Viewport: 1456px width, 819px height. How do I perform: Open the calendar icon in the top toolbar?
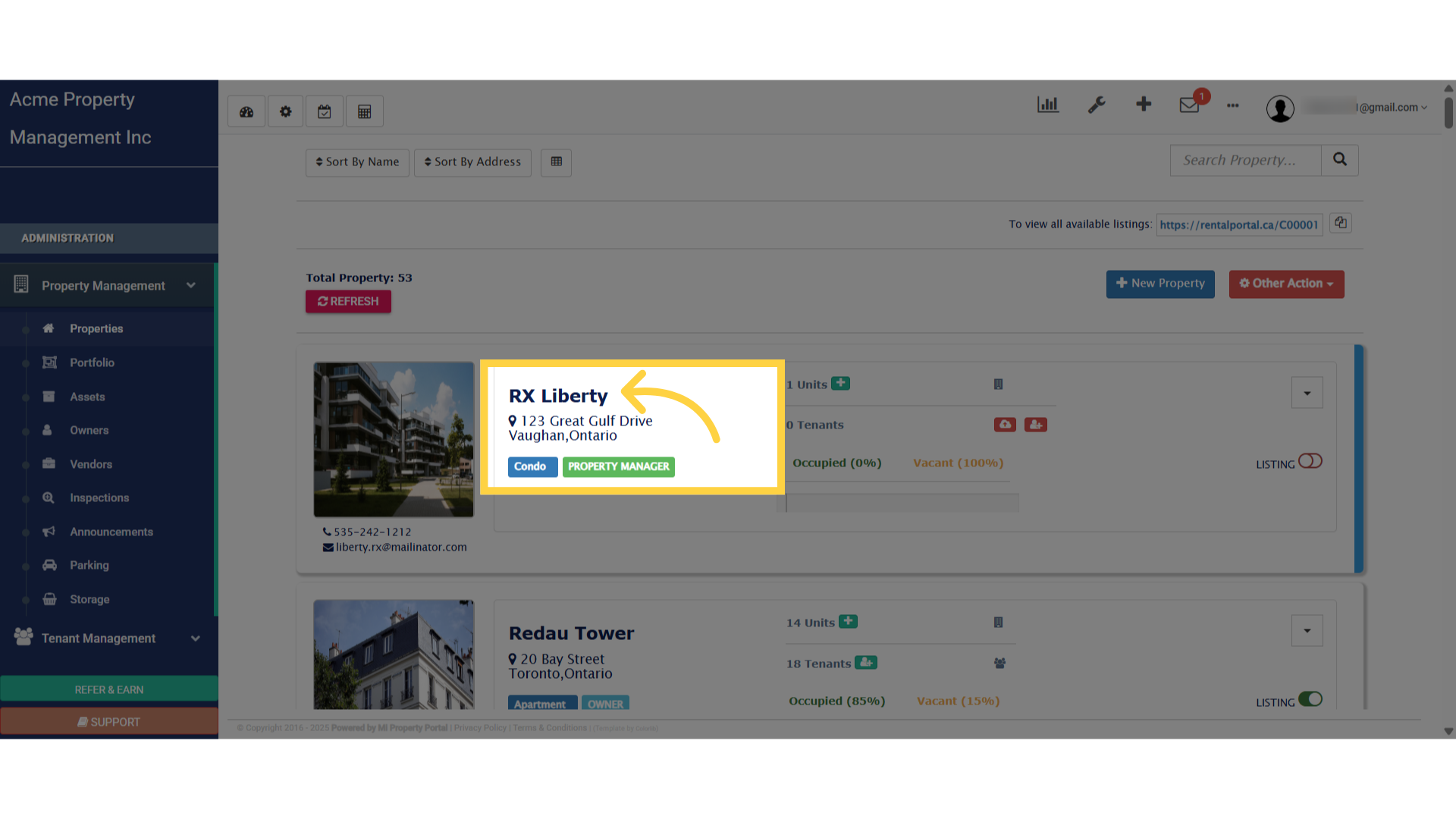click(x=325, y=111)
